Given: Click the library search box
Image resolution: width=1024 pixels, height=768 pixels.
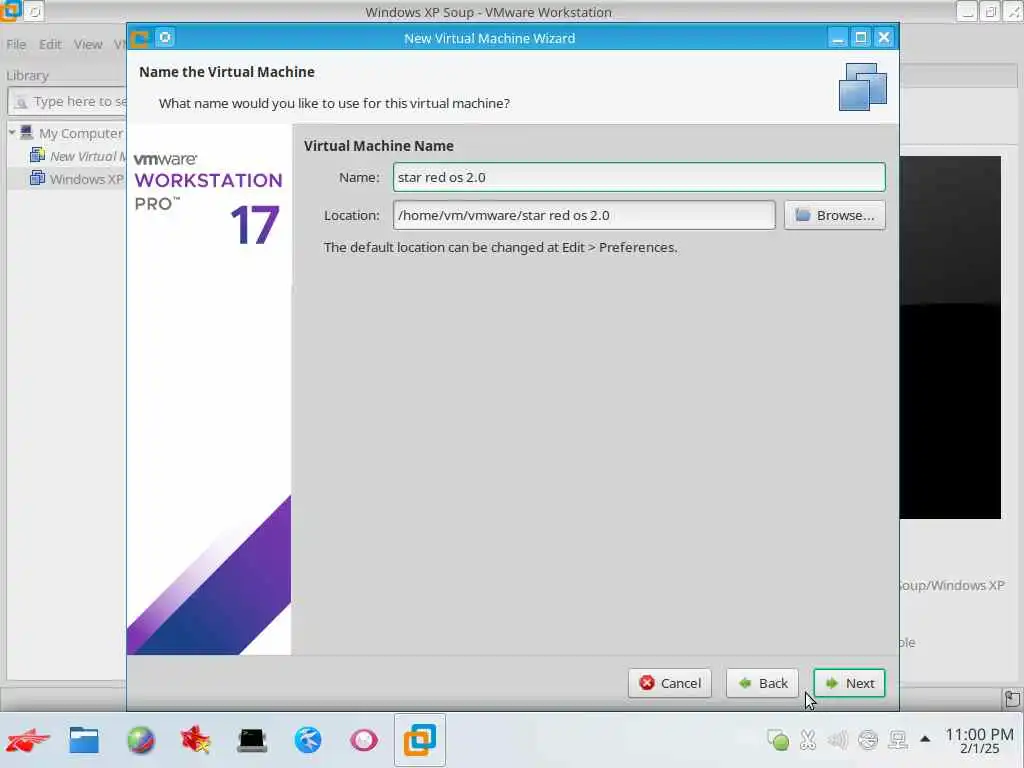Looking at the screenshot, I should point(69,101).
